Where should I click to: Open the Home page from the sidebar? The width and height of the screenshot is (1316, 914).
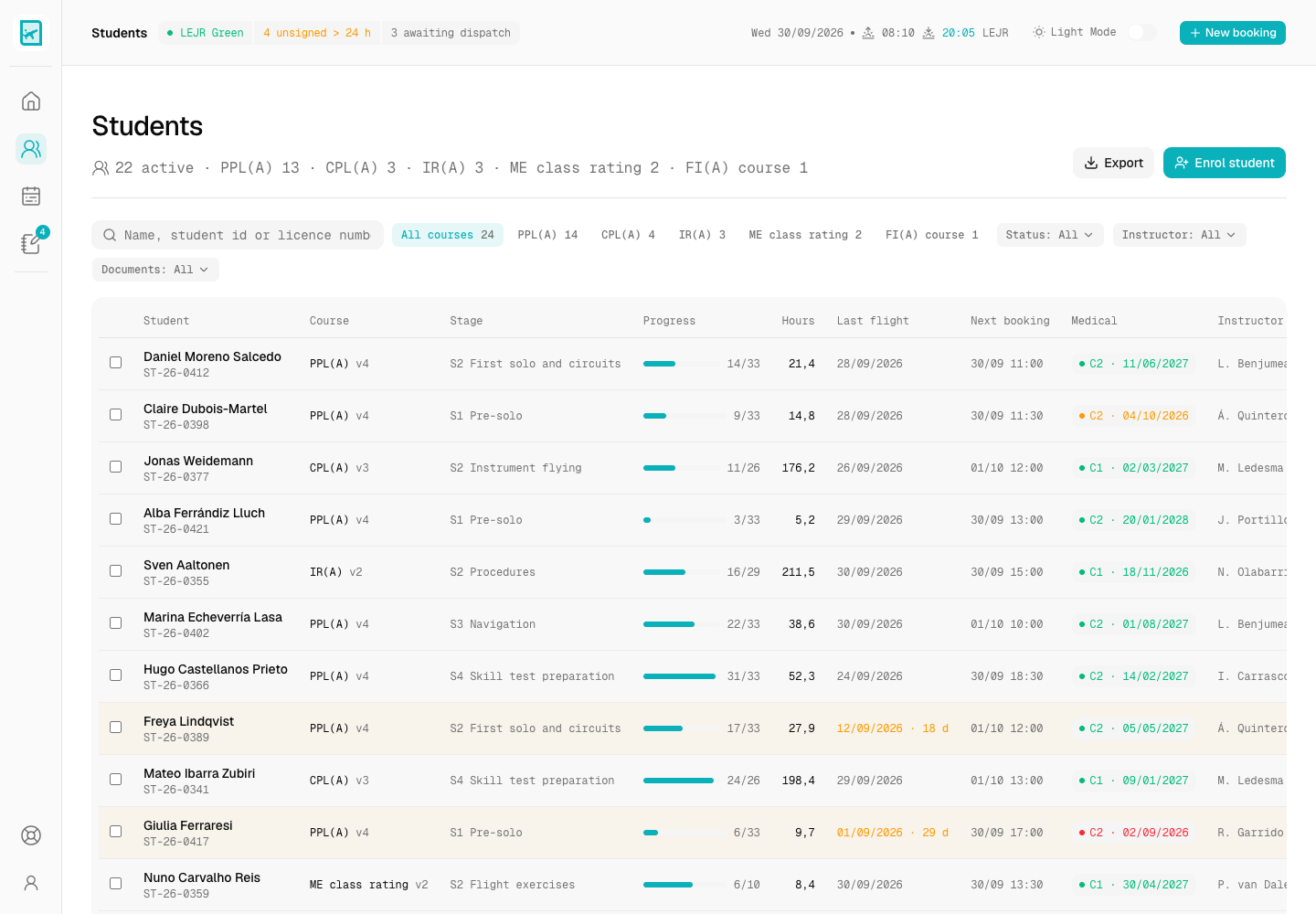(31, 101)
